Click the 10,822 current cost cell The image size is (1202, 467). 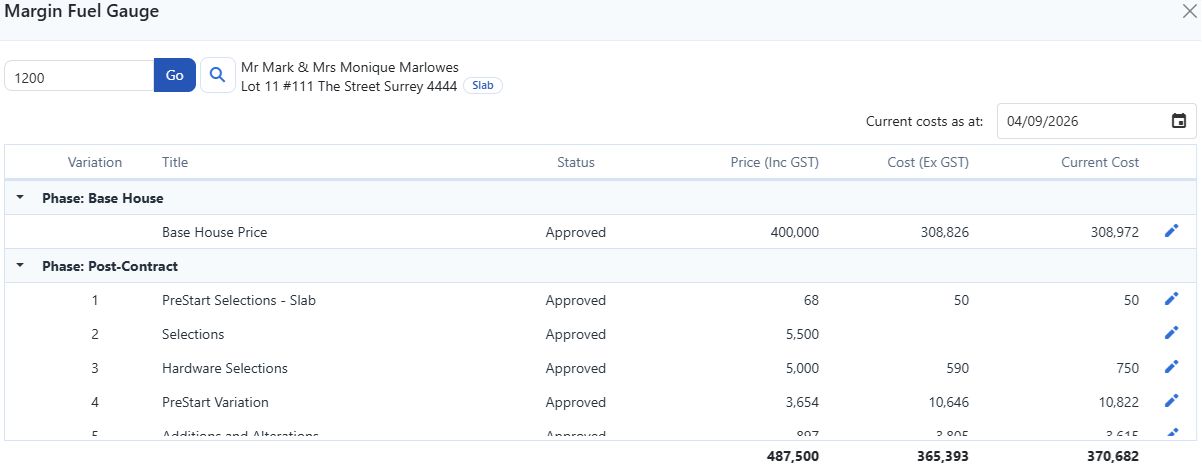(x=1120, y=402)
